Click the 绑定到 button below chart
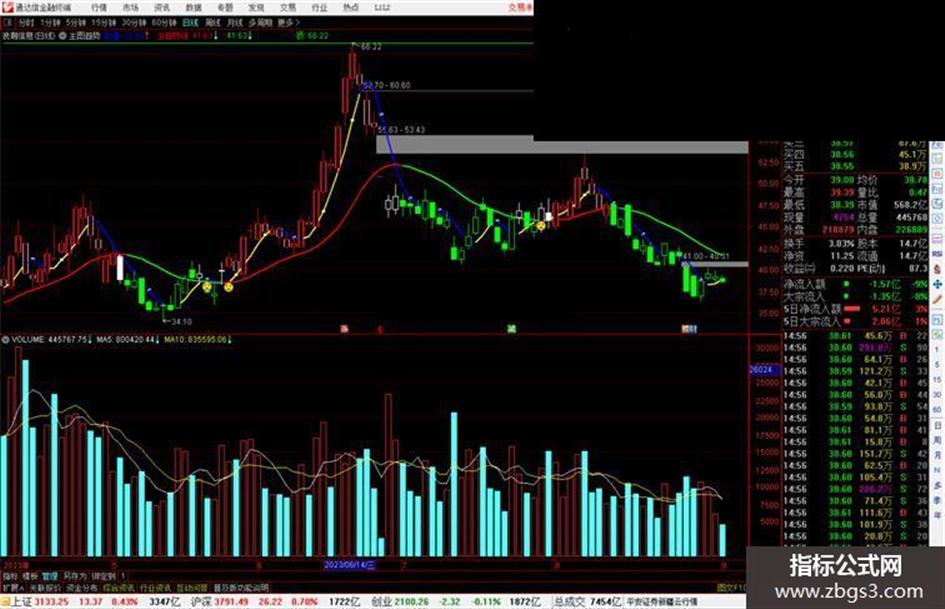The height and width of the screenshot is (609, 945). 103,576
